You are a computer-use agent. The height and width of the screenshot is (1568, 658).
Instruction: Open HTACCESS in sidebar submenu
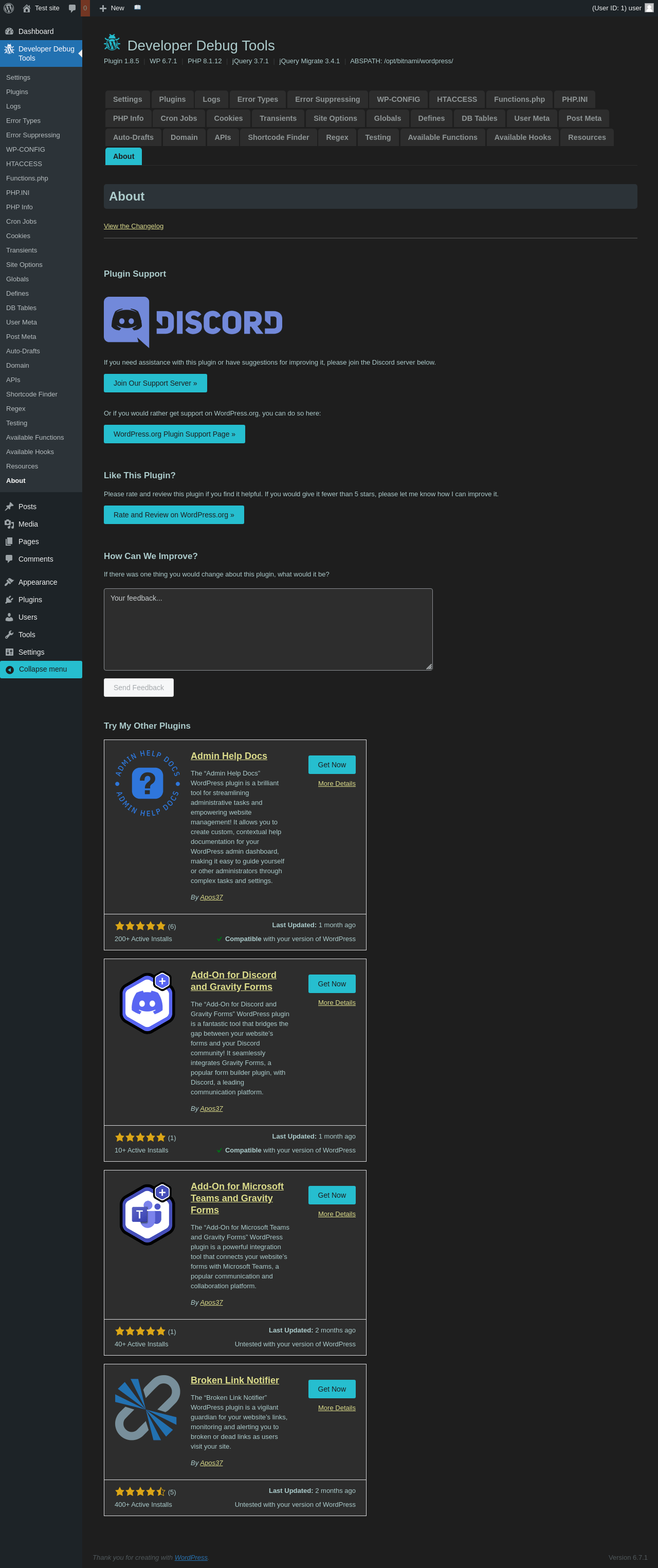point(24,164)
